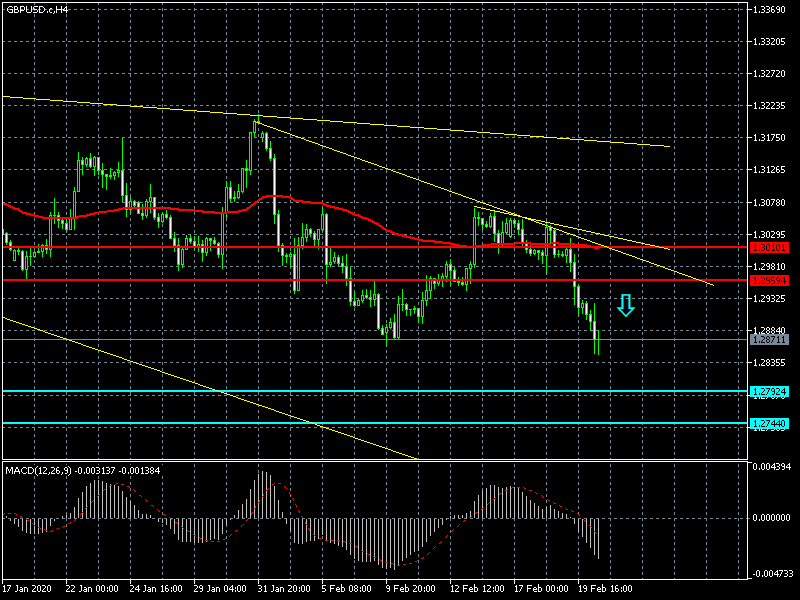Click the 1.29325 price scale value
The height and width of the screenshot is (600, 800).
(769, 298)
